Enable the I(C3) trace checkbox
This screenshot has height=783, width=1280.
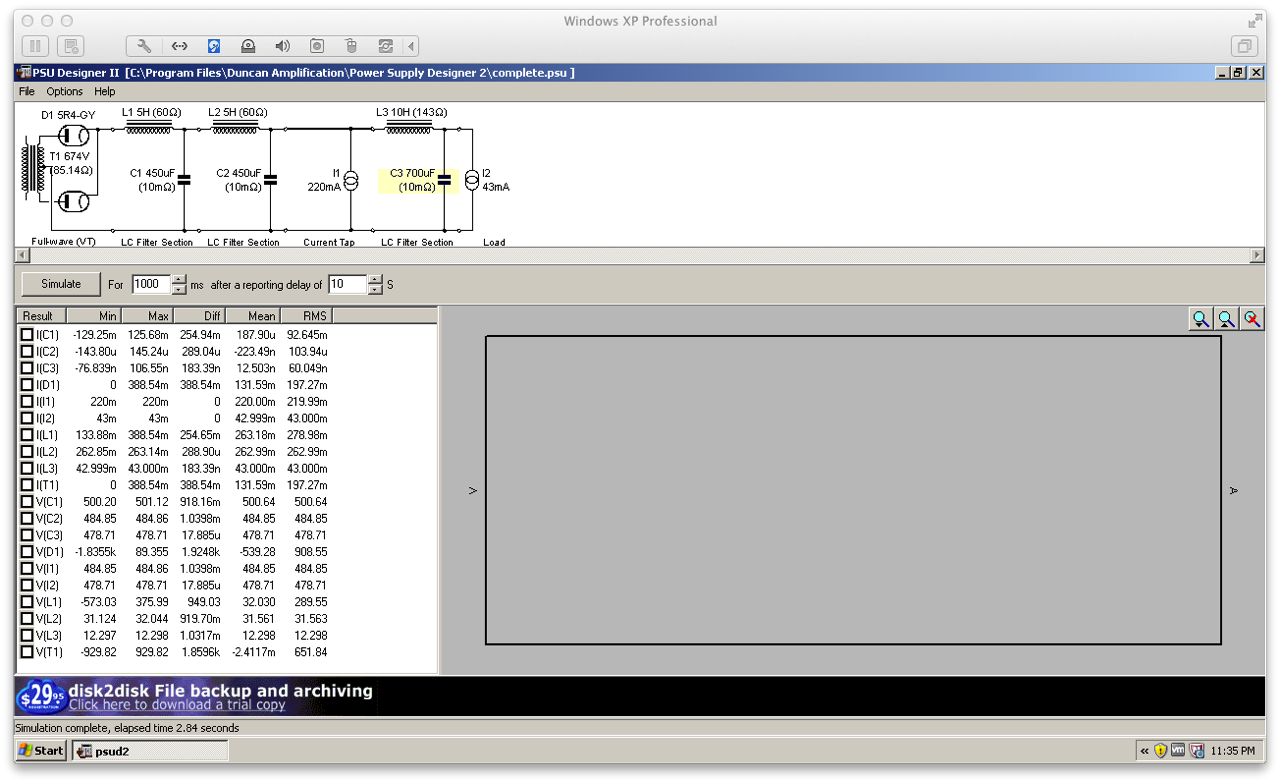pyautogui.click(x=27, y=368)
